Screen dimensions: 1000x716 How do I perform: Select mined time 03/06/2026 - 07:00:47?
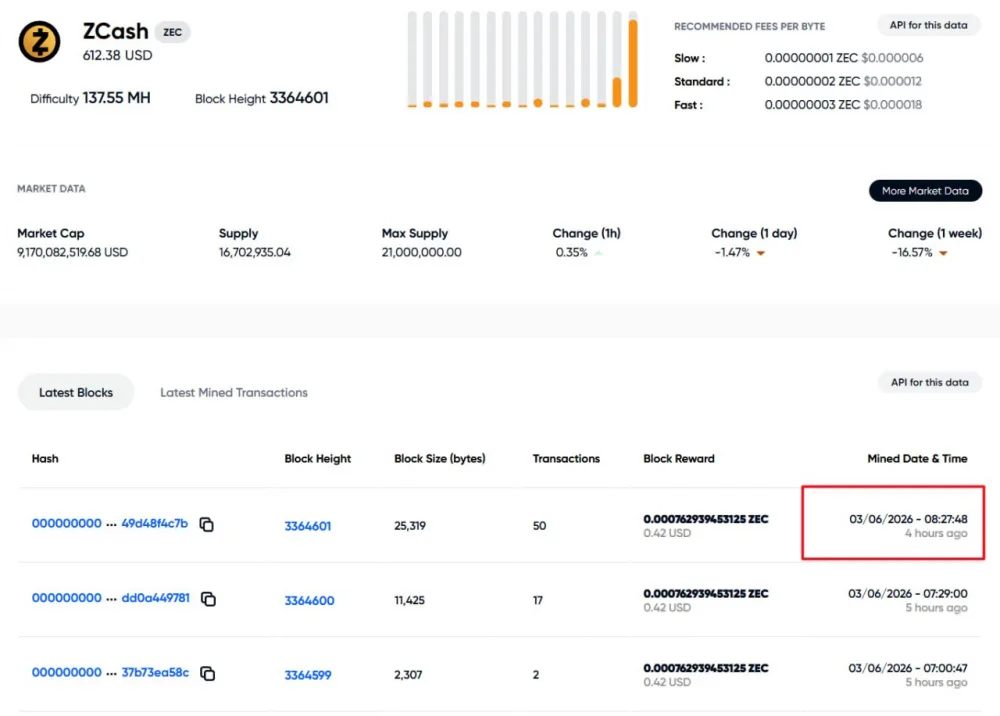[908, 668]
